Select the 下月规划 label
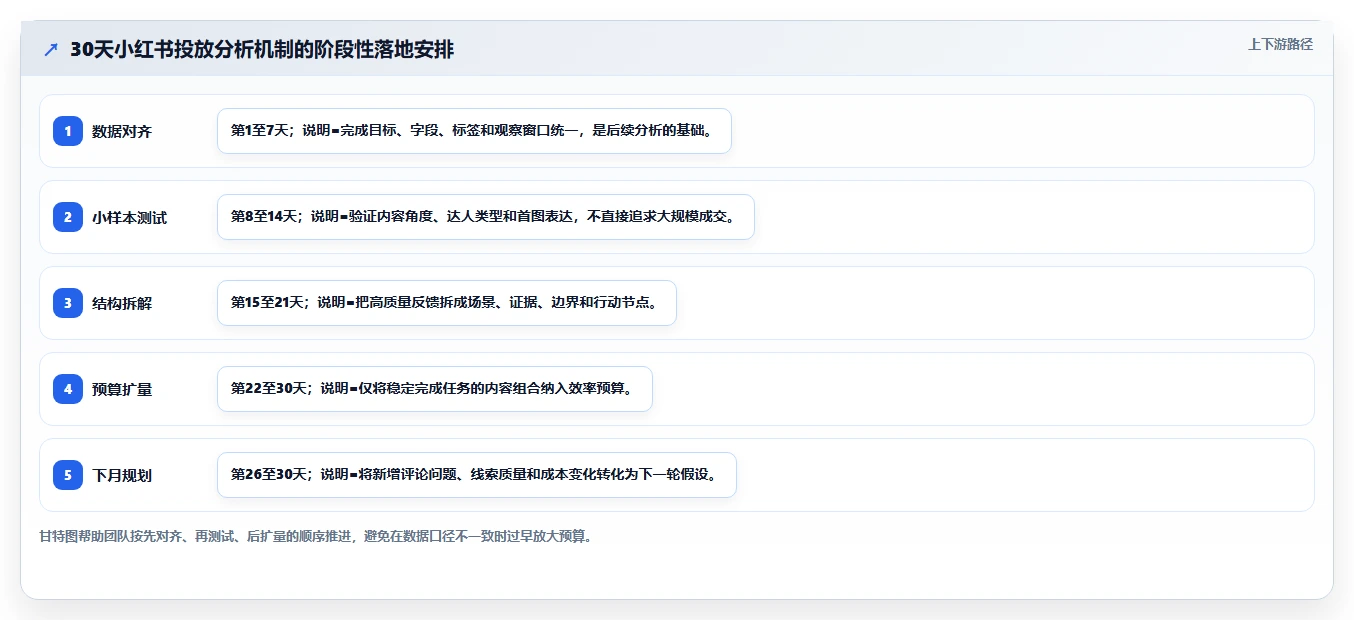The height and width of the screenshot is (620, 1354). click(122, 475)
